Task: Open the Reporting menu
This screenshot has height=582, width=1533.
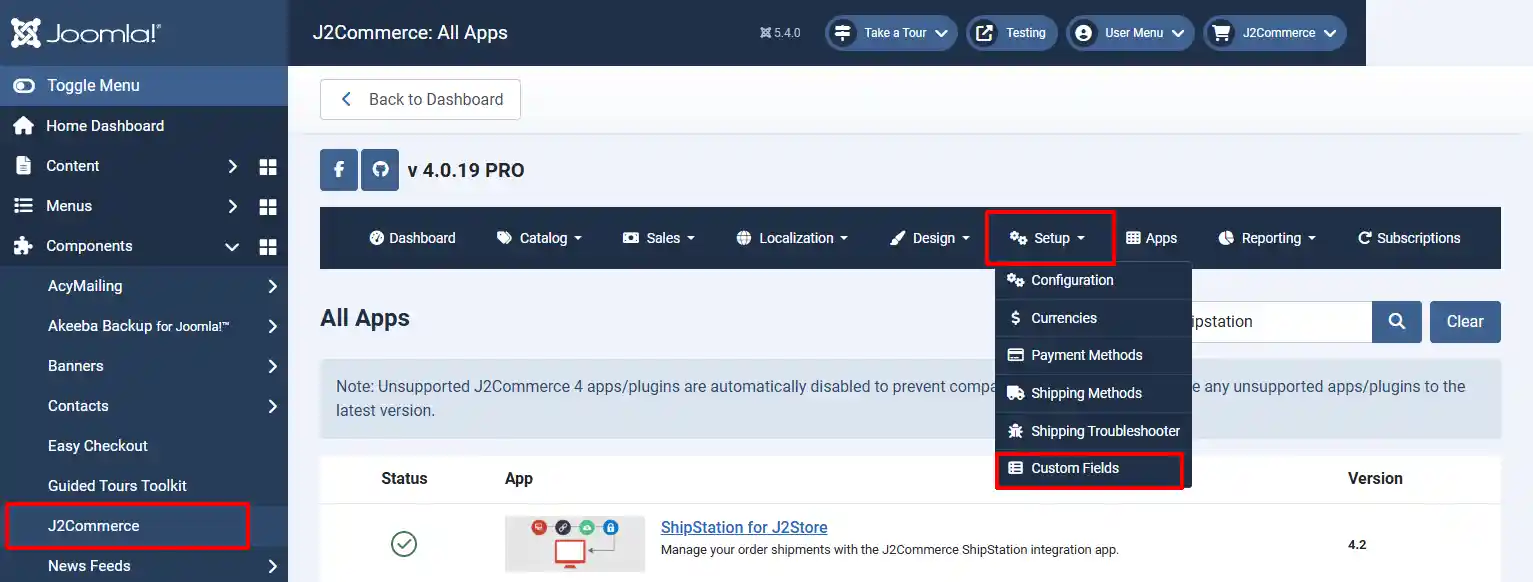Action: (1267, 238)
